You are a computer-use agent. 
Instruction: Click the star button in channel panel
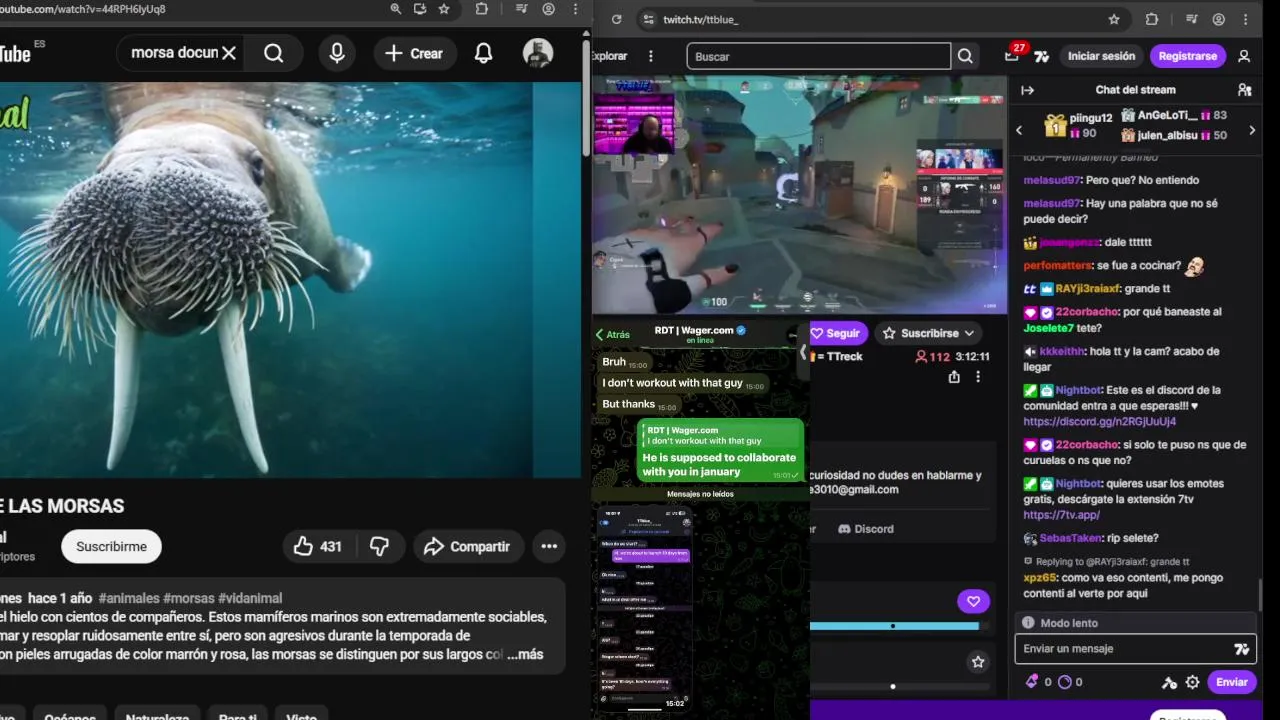(x=978, y=661)
